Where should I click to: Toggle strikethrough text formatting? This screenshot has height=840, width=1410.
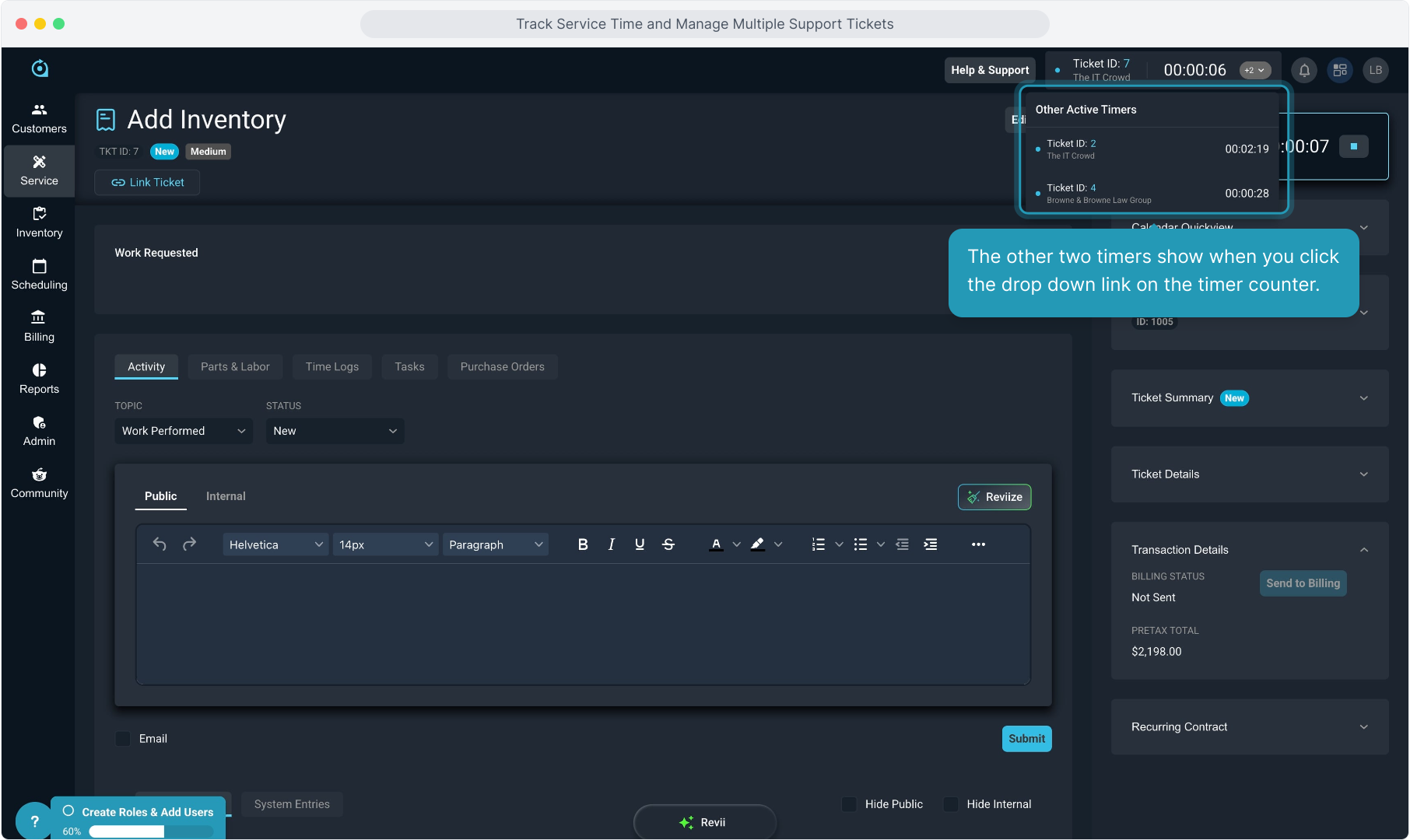668,544
